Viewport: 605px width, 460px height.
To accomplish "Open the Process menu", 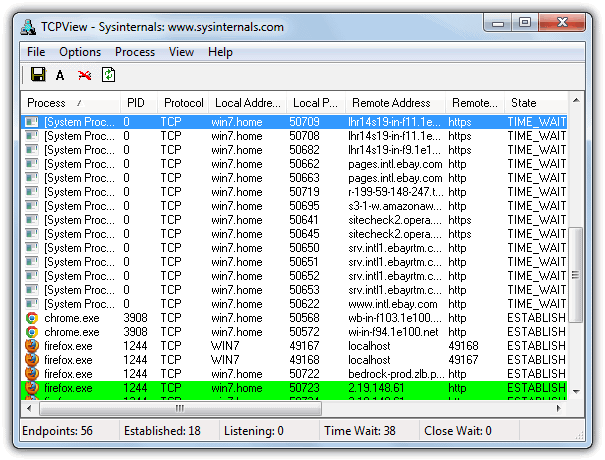I will point(135,52).
